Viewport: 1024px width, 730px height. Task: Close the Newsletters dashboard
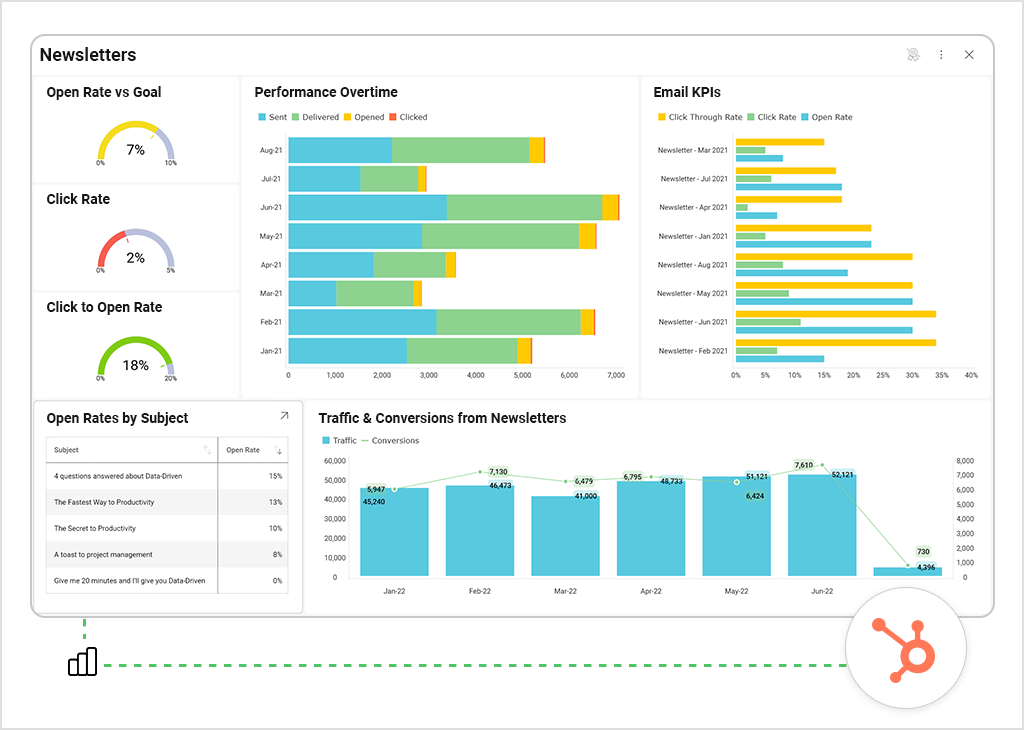pyautogui.click(x=969, y=55)
